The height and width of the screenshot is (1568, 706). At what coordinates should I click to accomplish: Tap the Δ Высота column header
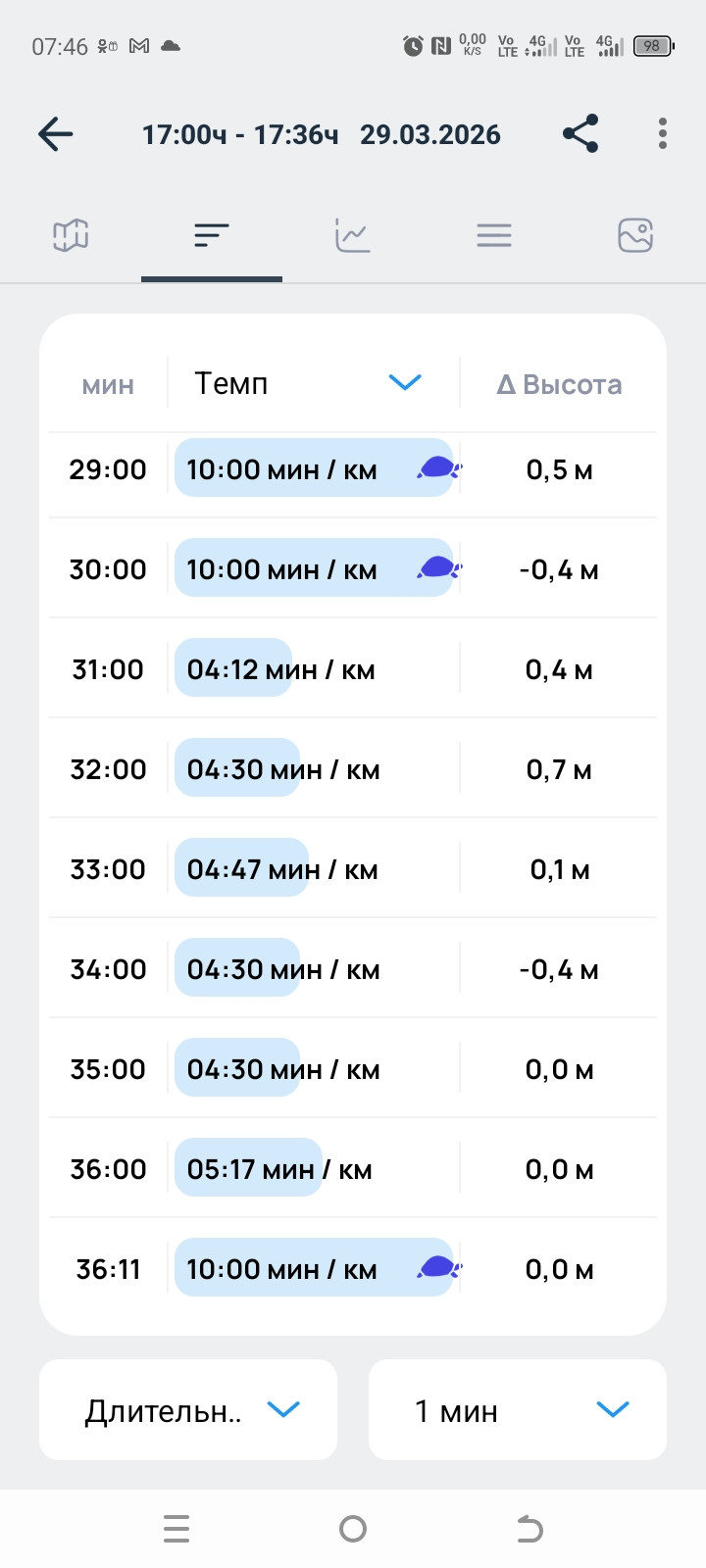559,384
